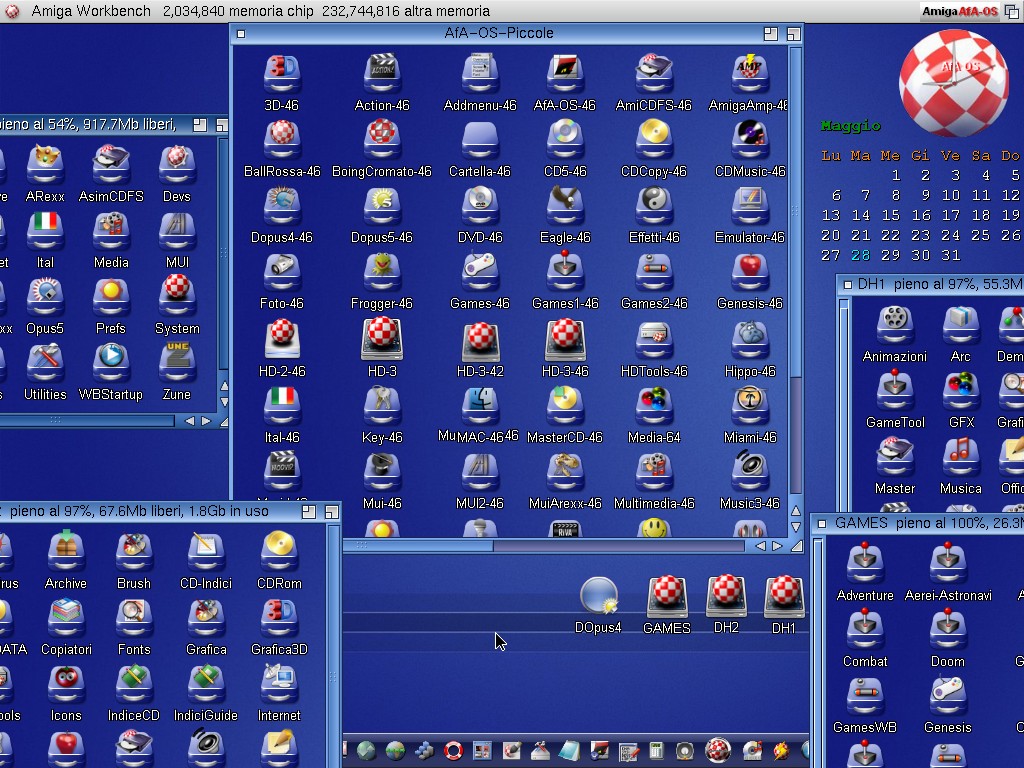Toggle depth gadget of AfA-OS-Piccole window
Screen dimensions: 1024x768
(793, 33)
